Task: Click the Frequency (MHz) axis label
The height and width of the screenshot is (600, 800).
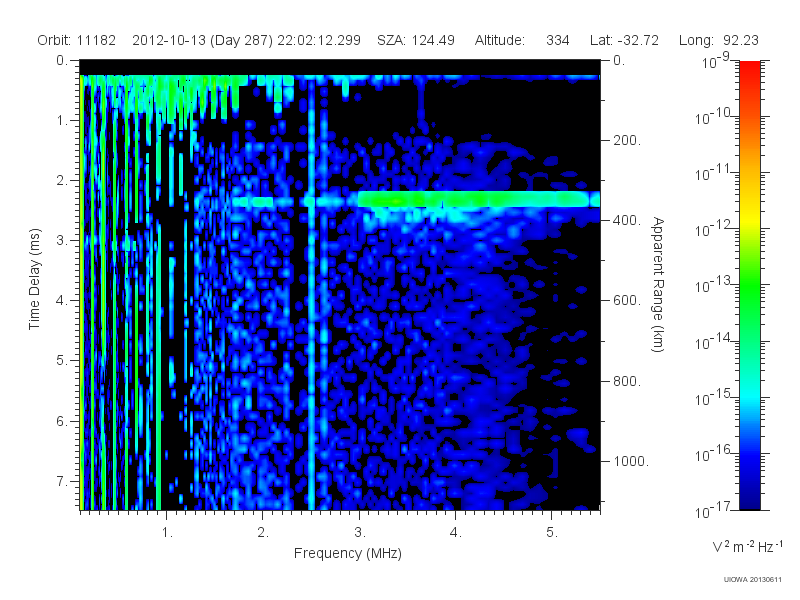Action: coord(348,554)
